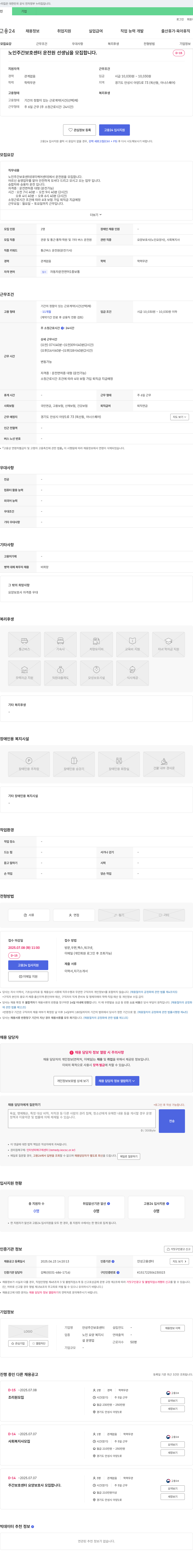Open the 조리원모집 job posting
Viewport: 193px width, 1568px height.
point(16,1397)
